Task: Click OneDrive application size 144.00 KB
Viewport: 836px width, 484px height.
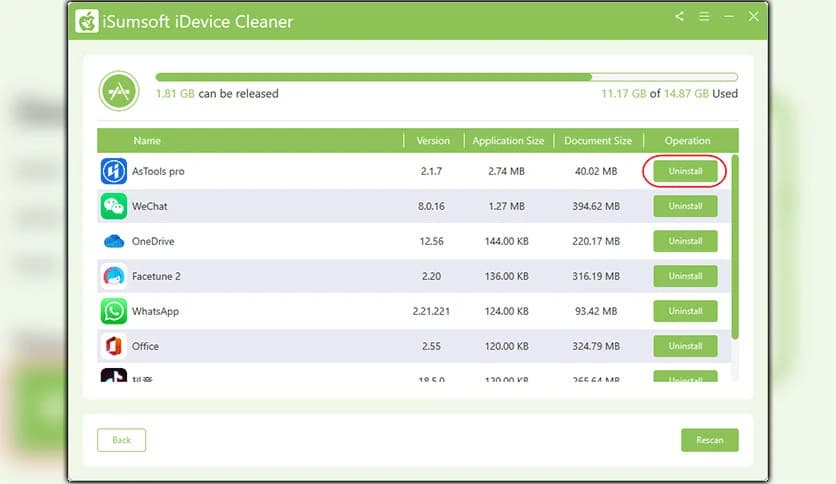Action: 507,241
